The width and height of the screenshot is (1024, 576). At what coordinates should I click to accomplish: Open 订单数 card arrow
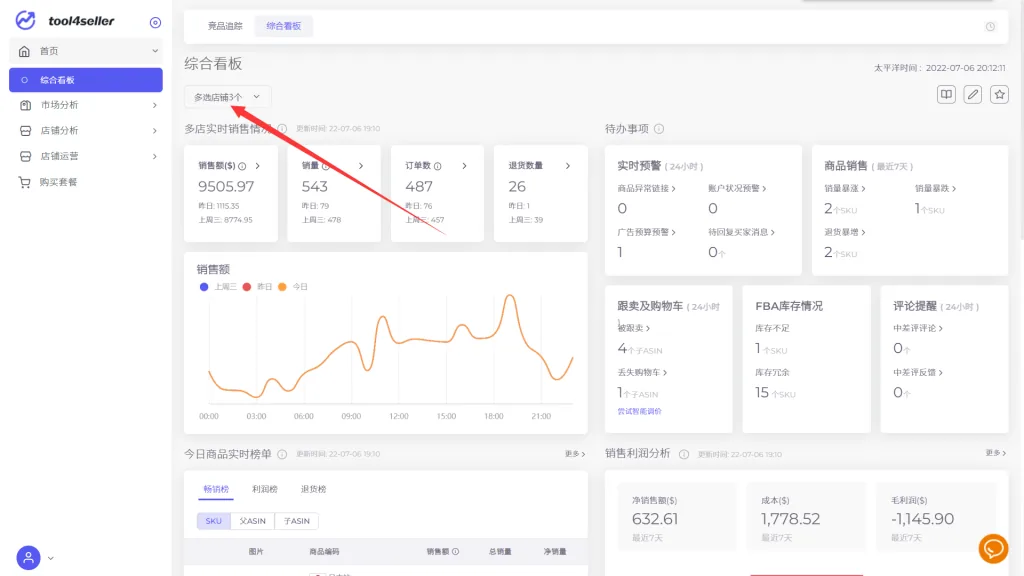(x=464, y=166)
